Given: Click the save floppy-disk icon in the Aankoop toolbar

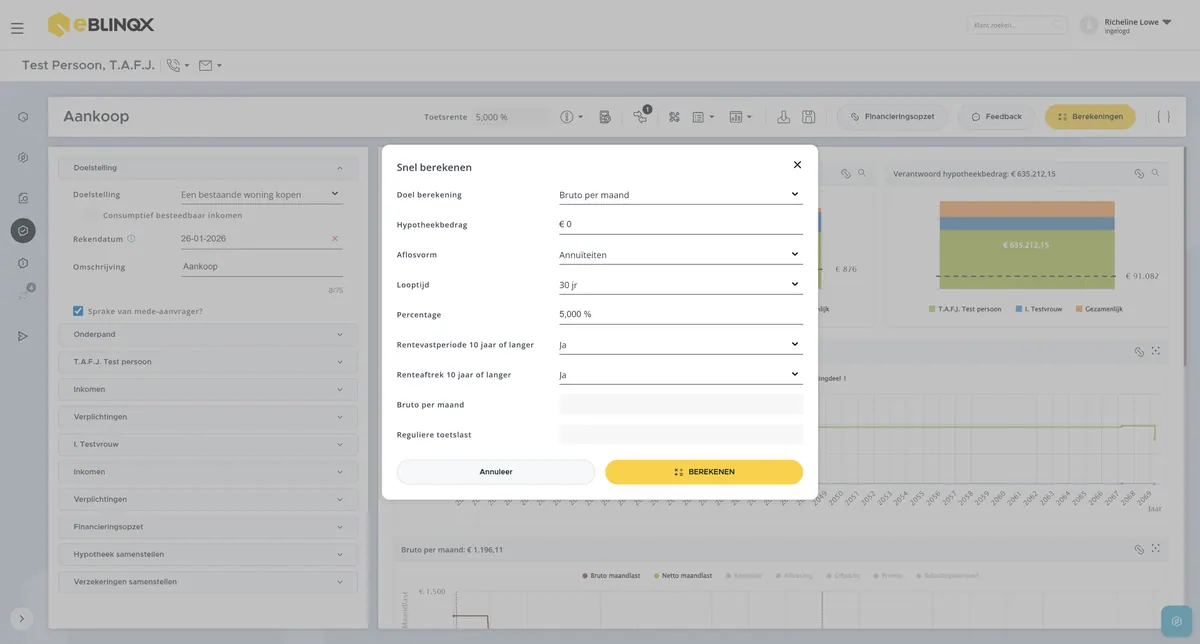Looking at the screenshot, I should click(x=808, y=117).
